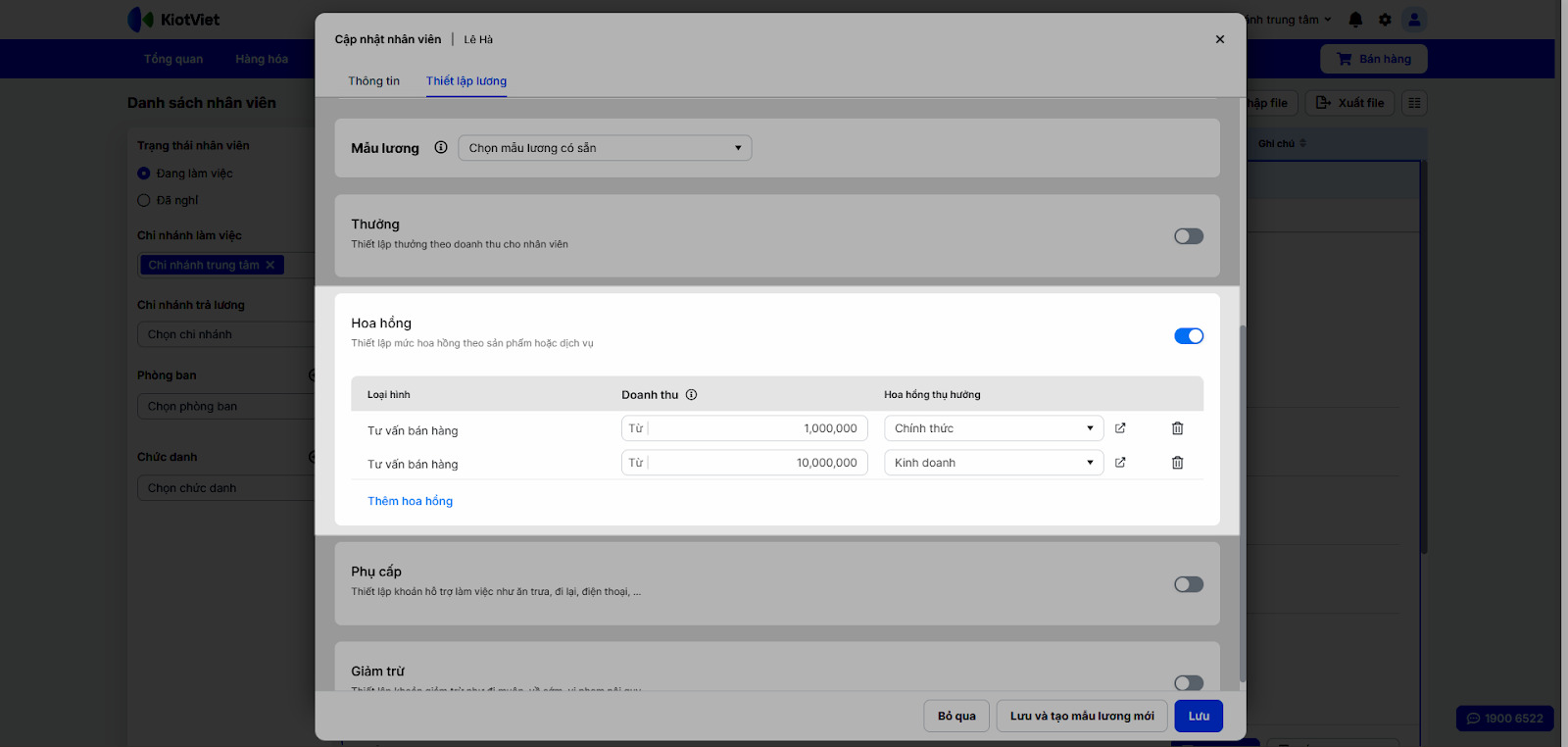Expand the Chính thức commission dropdown
The image size is (1568, 747).
tap(994, 428)
